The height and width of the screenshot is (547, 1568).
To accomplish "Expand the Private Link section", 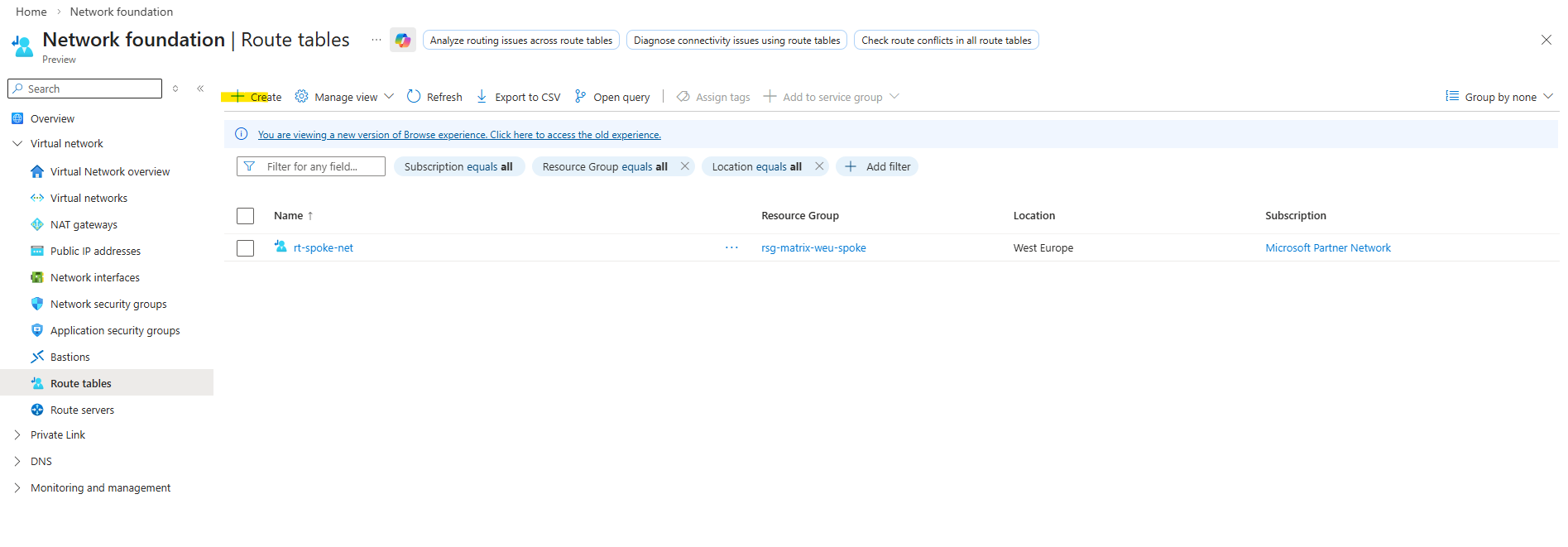I will point(17,434).
